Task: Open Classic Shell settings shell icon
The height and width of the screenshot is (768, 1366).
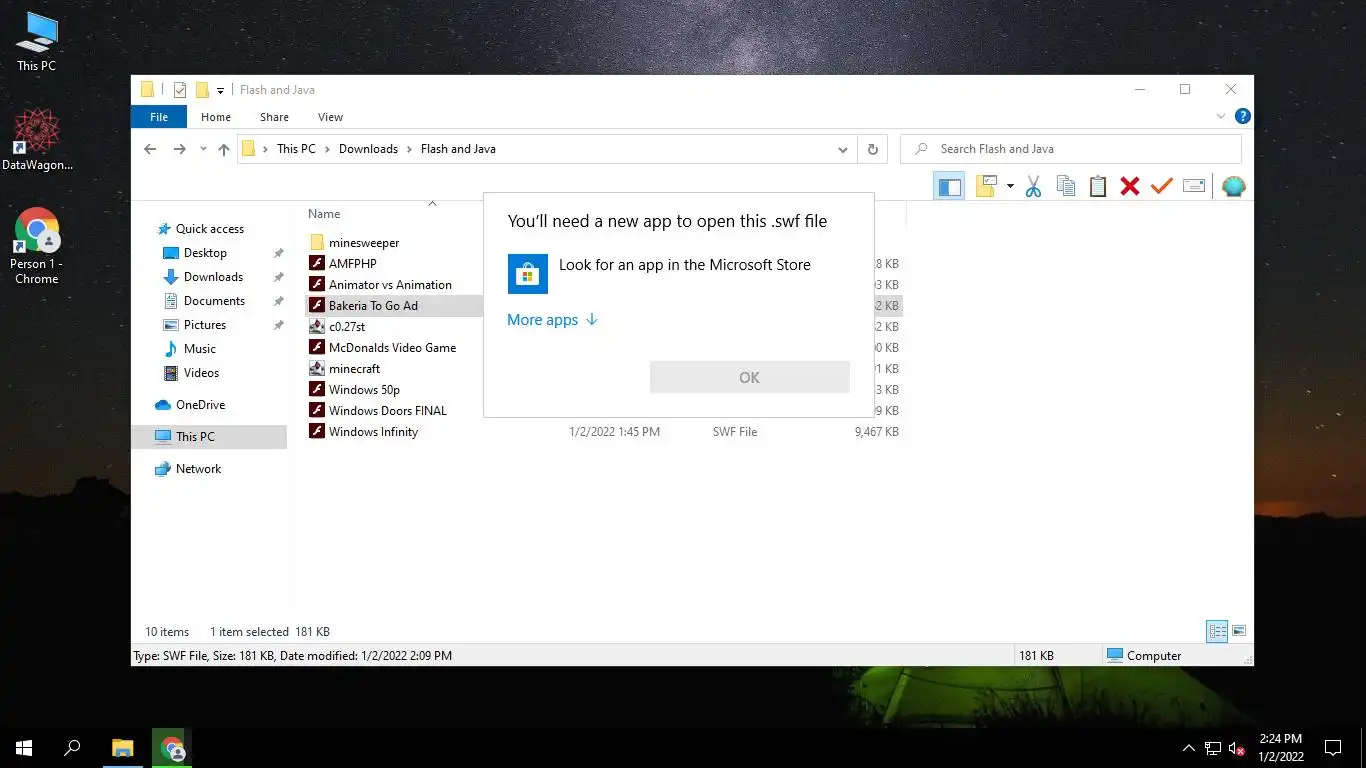Action: 1234,186
